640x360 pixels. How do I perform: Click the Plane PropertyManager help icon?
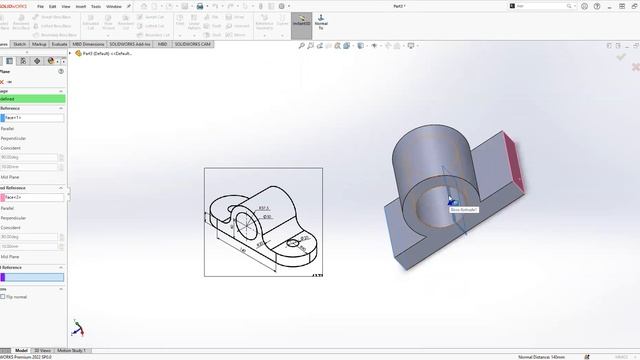pyautogui.click(x=61, y=71)
